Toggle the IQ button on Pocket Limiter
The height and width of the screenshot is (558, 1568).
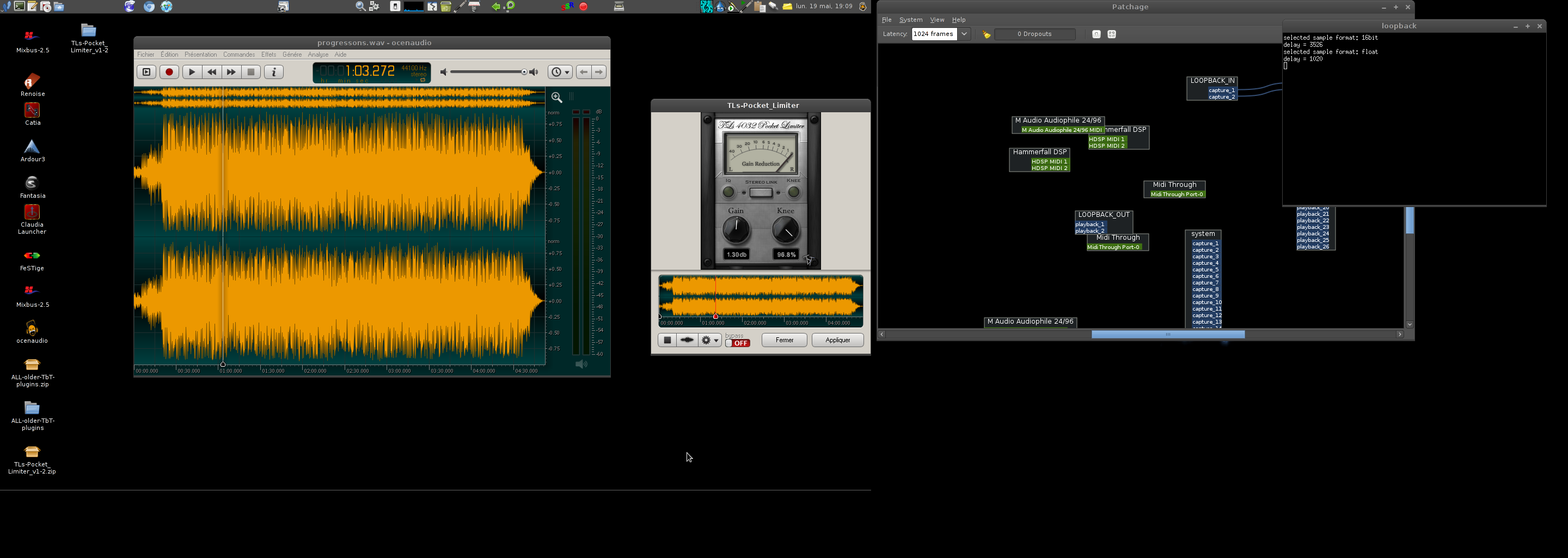[728, 192]
